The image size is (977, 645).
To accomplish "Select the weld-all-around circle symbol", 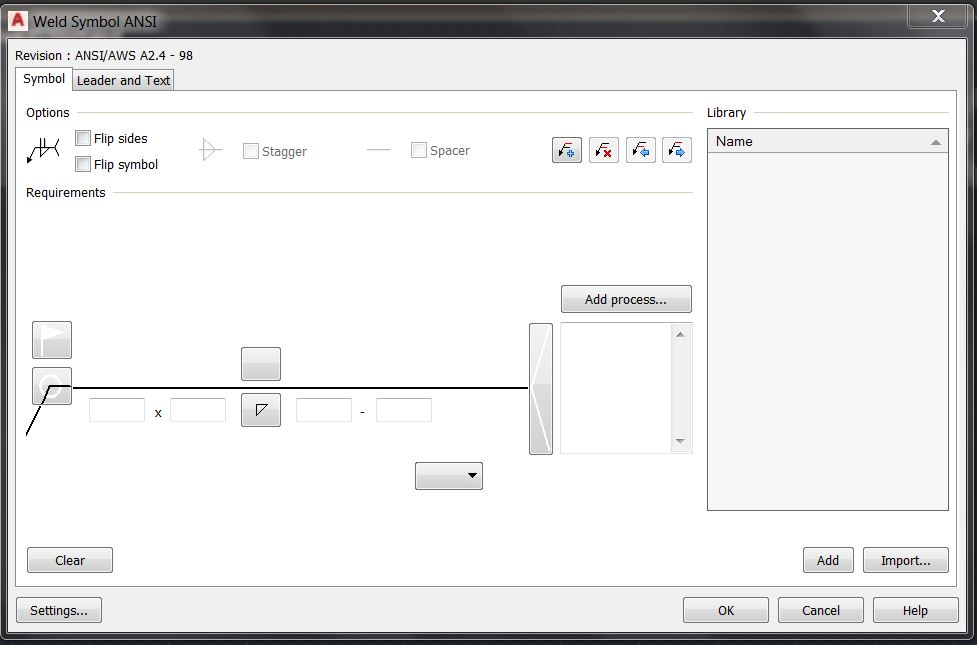I will pos(51,387).
